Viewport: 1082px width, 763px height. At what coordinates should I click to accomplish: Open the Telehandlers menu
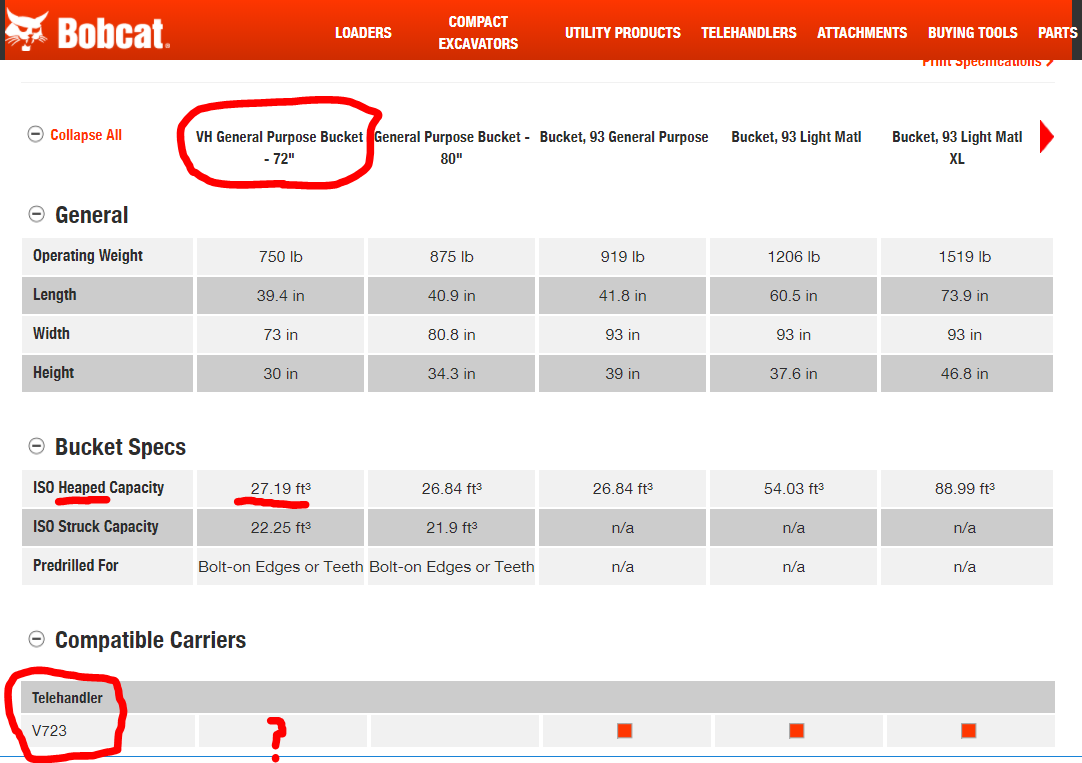749,32
